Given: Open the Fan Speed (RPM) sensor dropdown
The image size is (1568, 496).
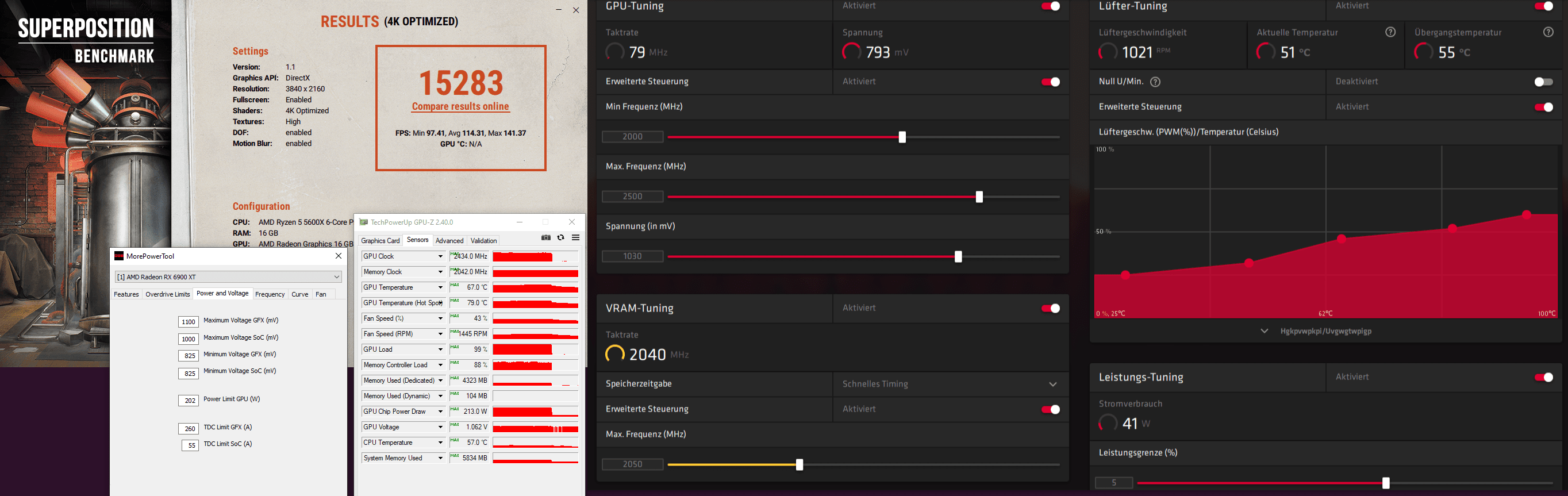Looking at the screenshot, I should coord(440,334).
